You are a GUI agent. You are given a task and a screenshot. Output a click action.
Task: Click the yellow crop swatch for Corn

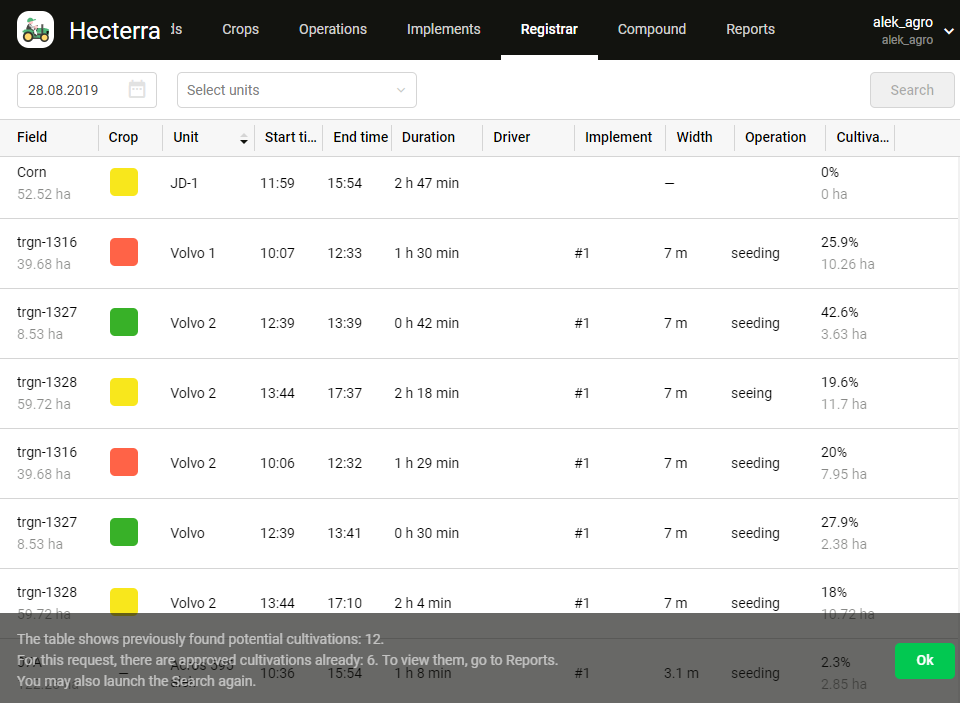click(124, 182)
